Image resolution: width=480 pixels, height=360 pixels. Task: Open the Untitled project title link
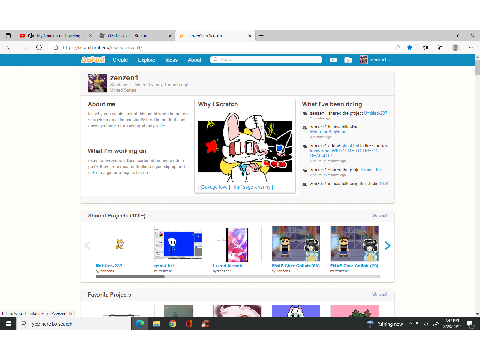(109, 266)
